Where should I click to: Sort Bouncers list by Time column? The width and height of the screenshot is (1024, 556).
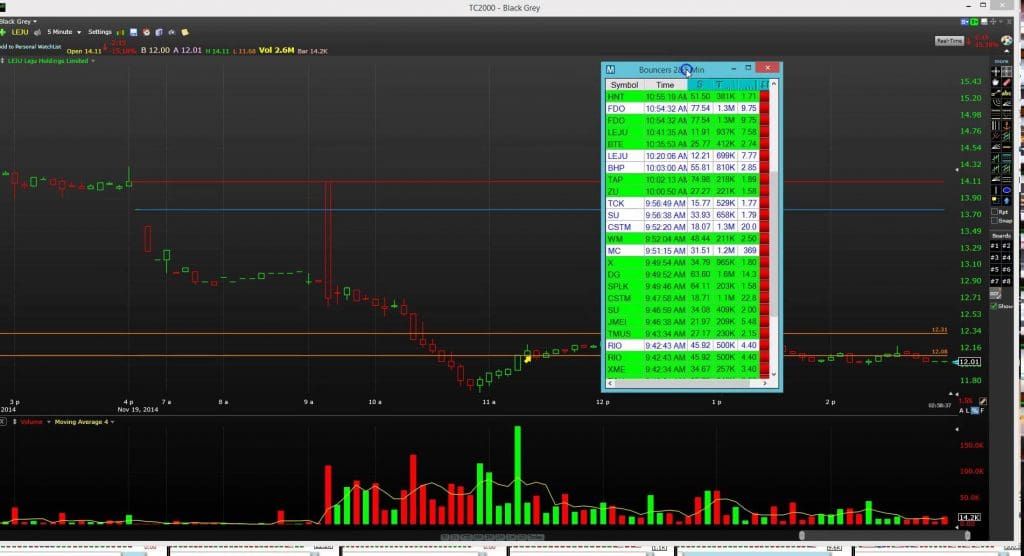coord(665,85)
